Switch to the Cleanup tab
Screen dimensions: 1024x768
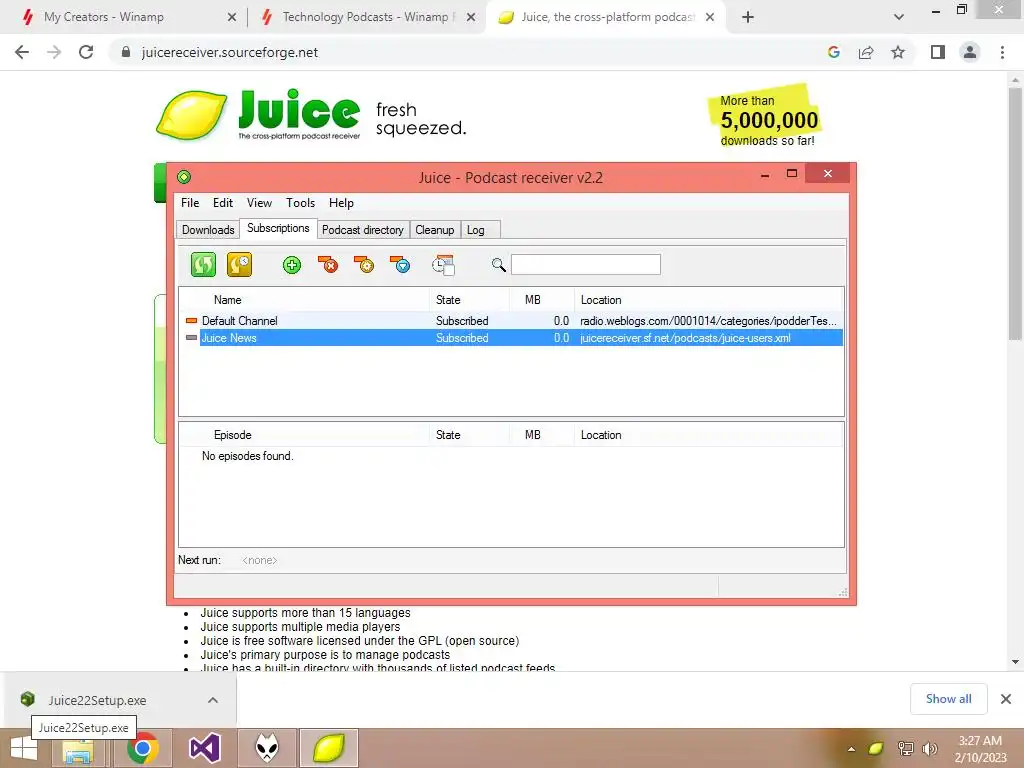point(435,230)
